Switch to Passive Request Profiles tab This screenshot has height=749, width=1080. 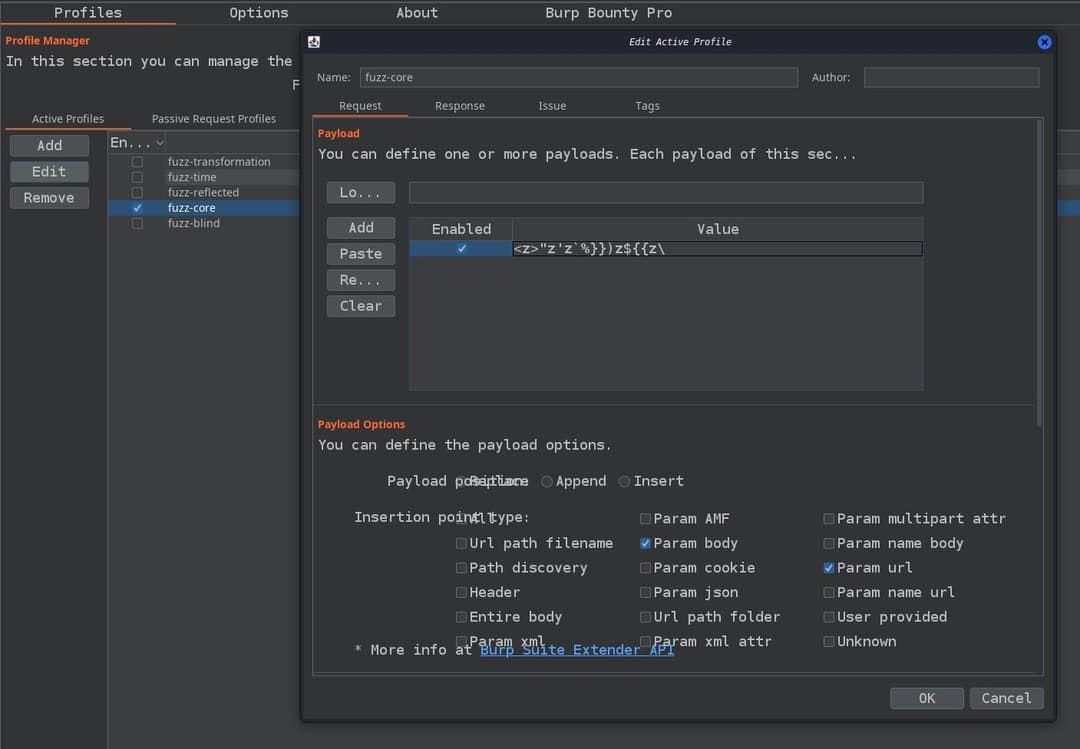(214, 119)
